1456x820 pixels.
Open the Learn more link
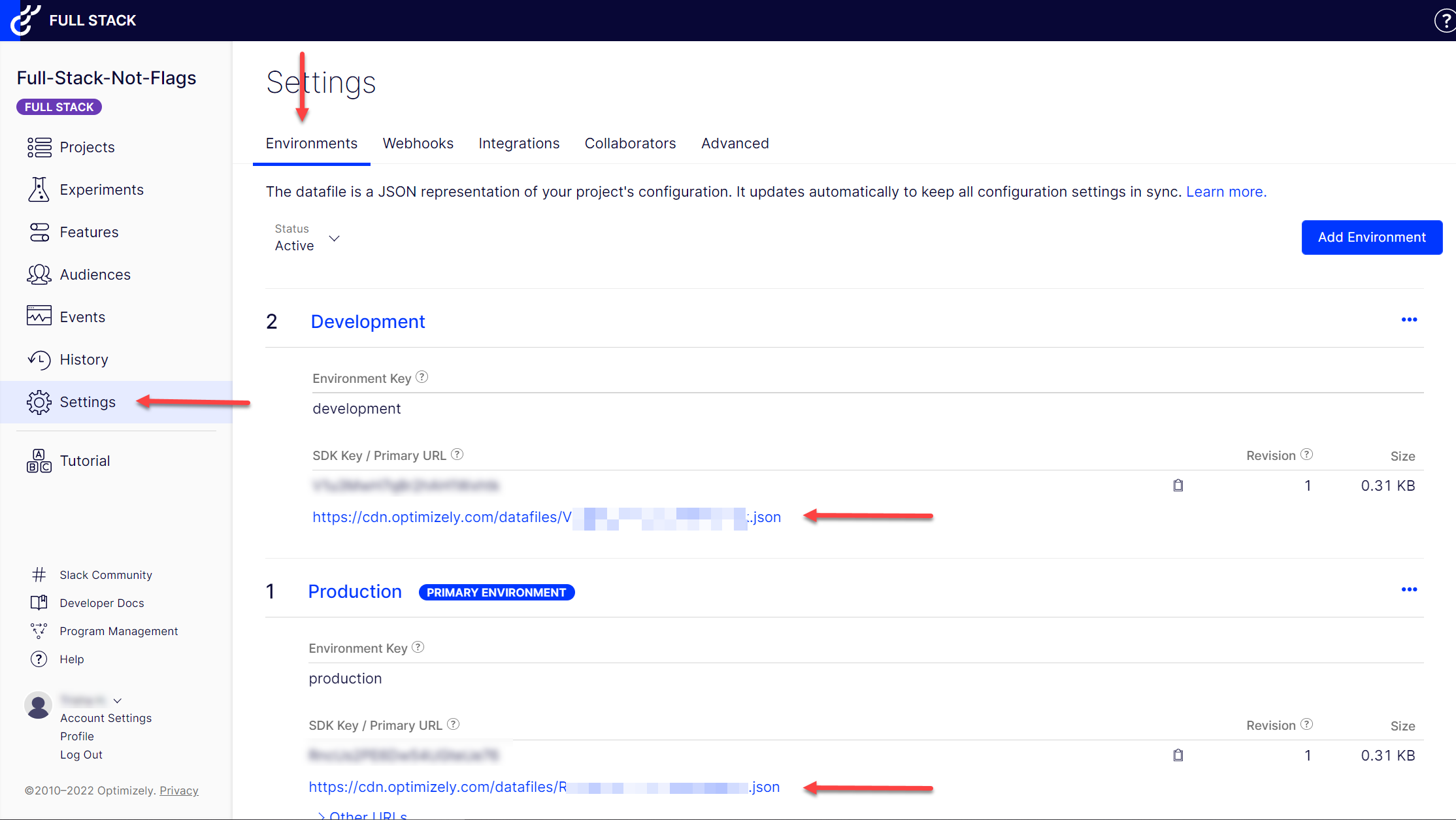click(1226, 192)
